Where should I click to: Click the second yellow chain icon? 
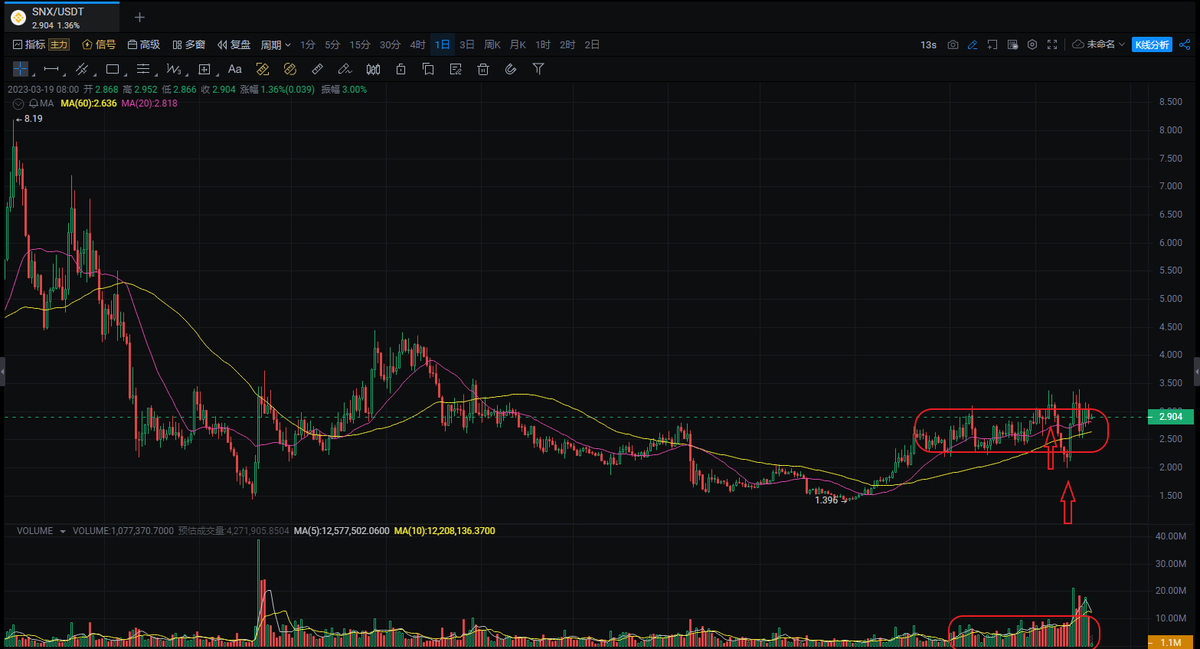[x=290, y=69]
